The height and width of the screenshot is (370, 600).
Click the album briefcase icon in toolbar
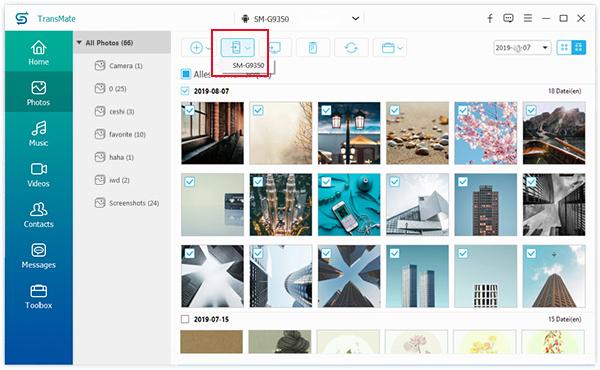click(388, 48)
